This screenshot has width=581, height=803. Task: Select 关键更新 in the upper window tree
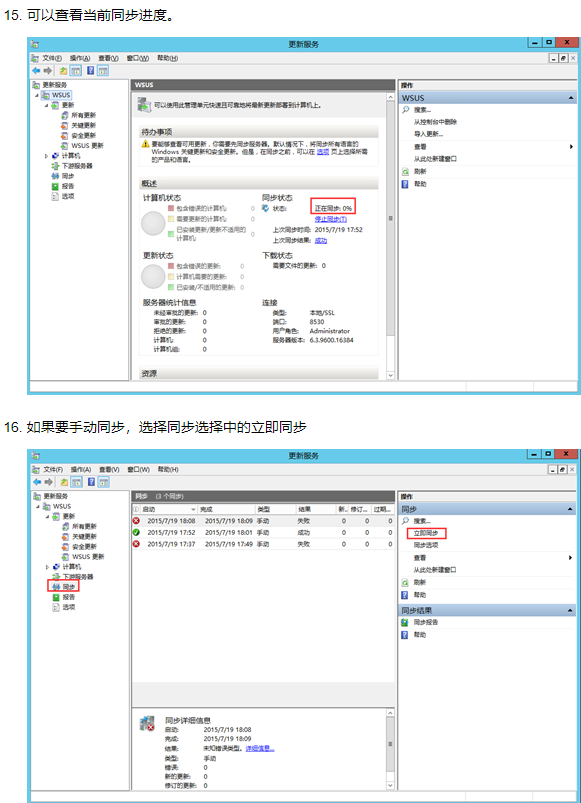pos(78,125)
